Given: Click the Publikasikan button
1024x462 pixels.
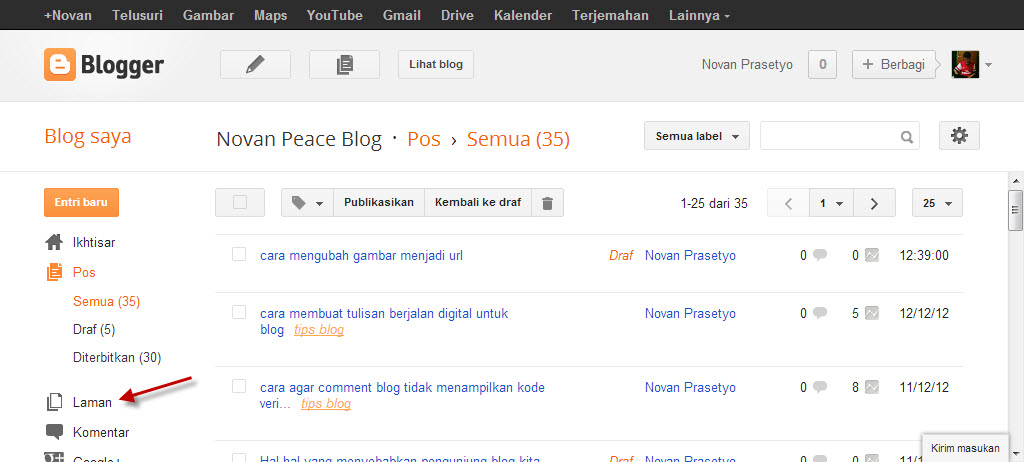Looking at the screenshot, I should pos(379,203).
